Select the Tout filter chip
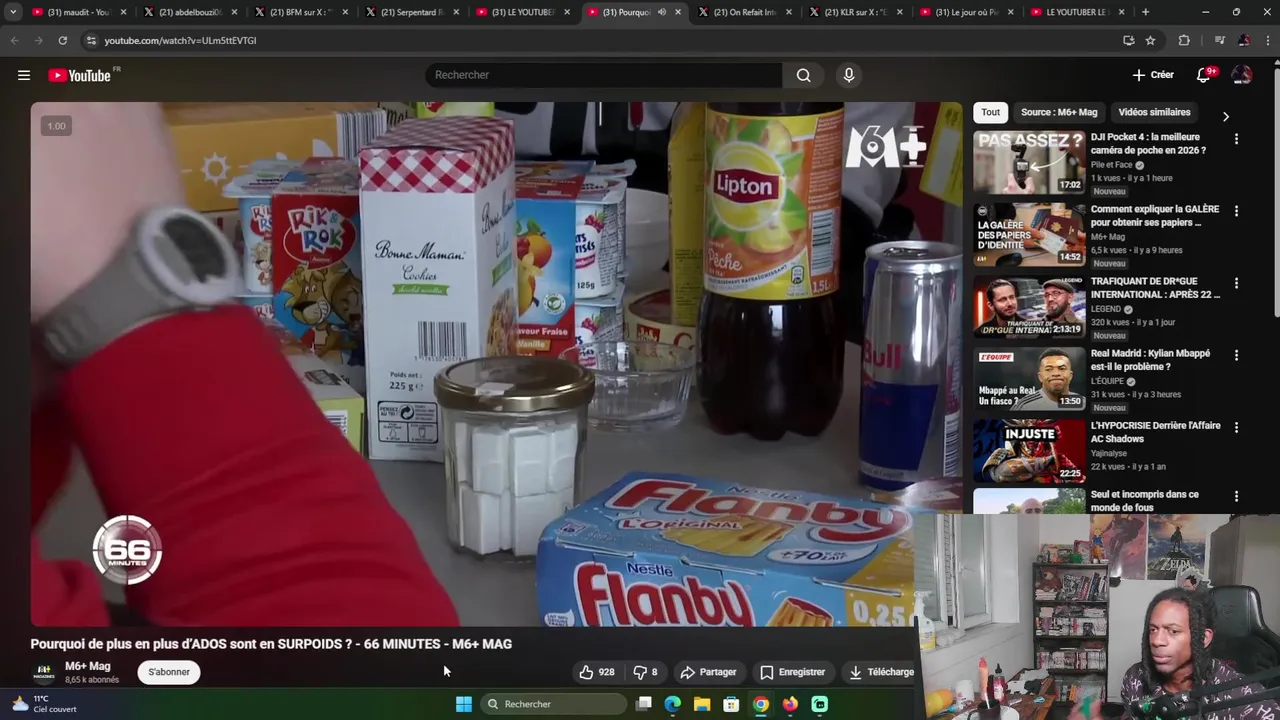1280x720 pixels. (x=990, y=112)
